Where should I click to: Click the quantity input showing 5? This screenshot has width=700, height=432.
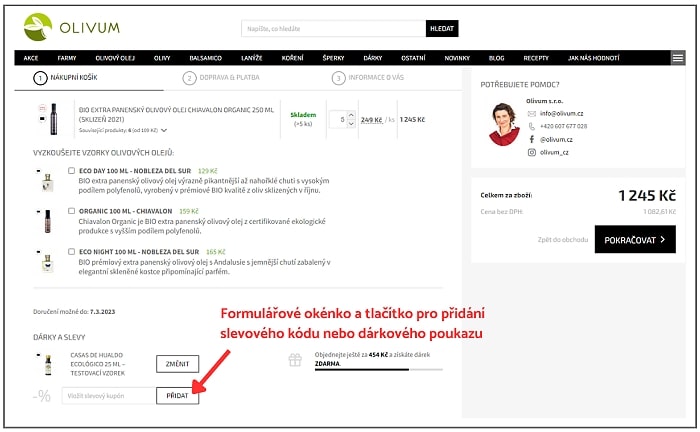tap(338, 120)
